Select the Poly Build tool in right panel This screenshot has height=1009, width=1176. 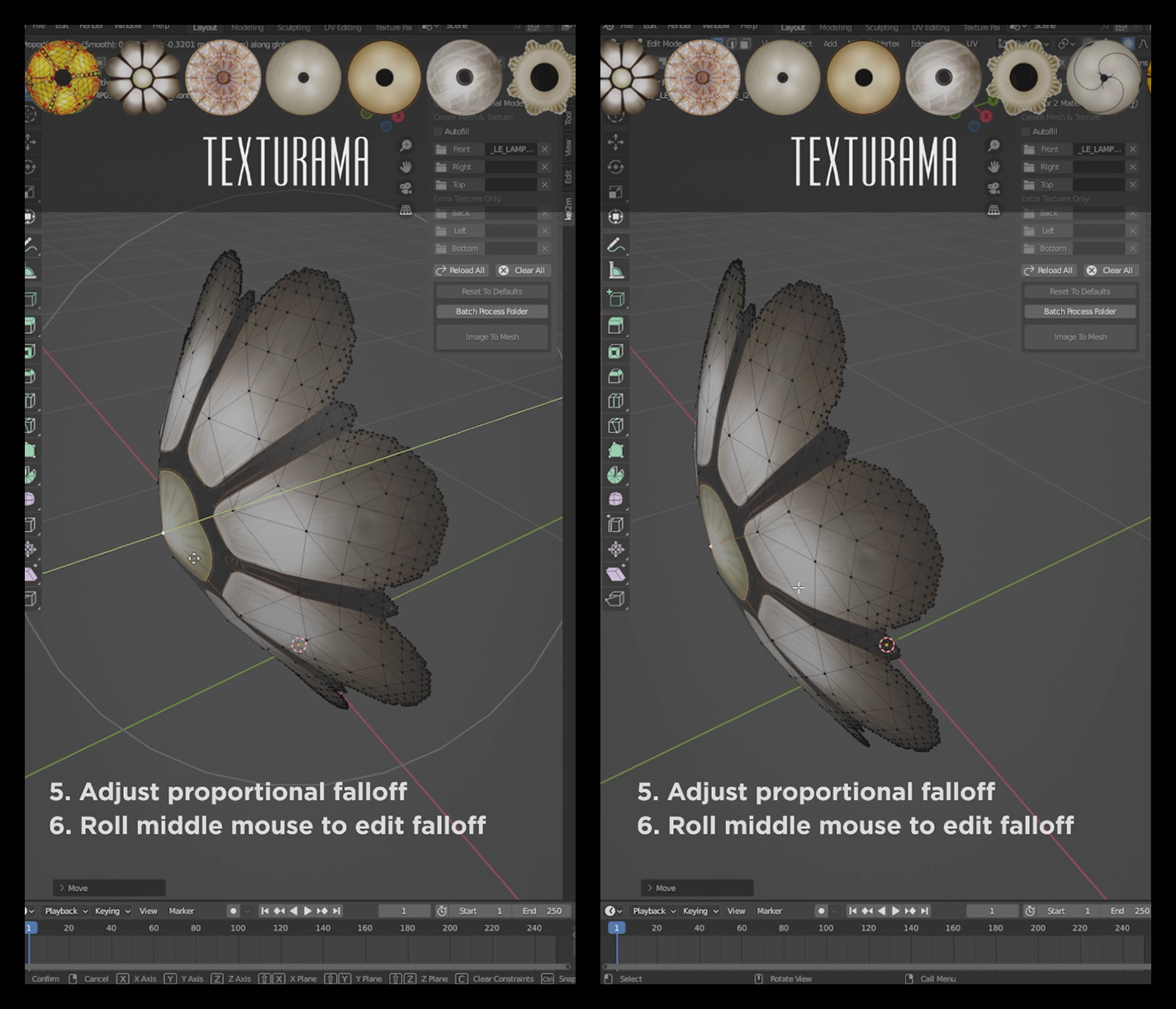[615, 450]
